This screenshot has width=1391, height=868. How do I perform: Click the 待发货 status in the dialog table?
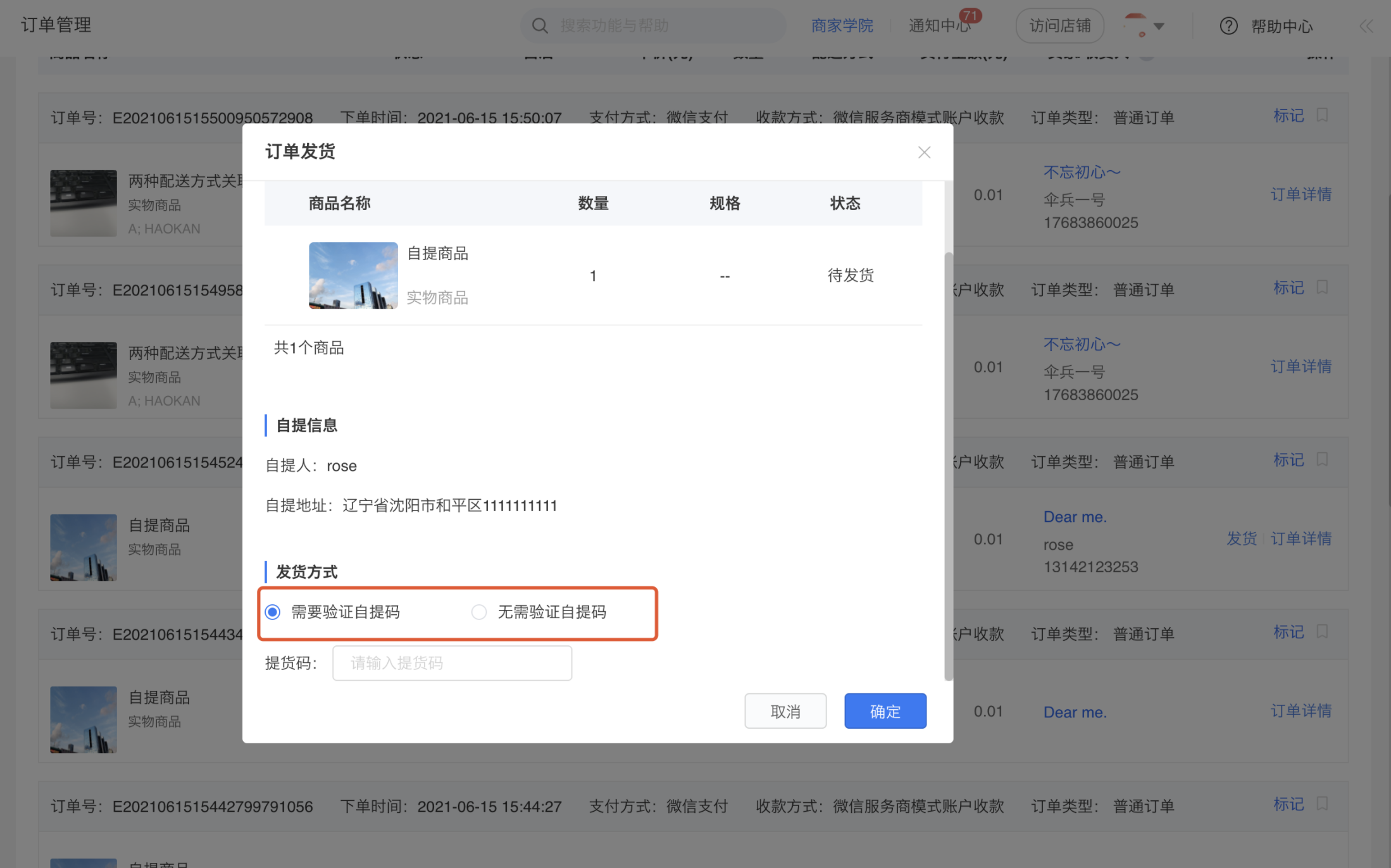click(x=851, y=275)
